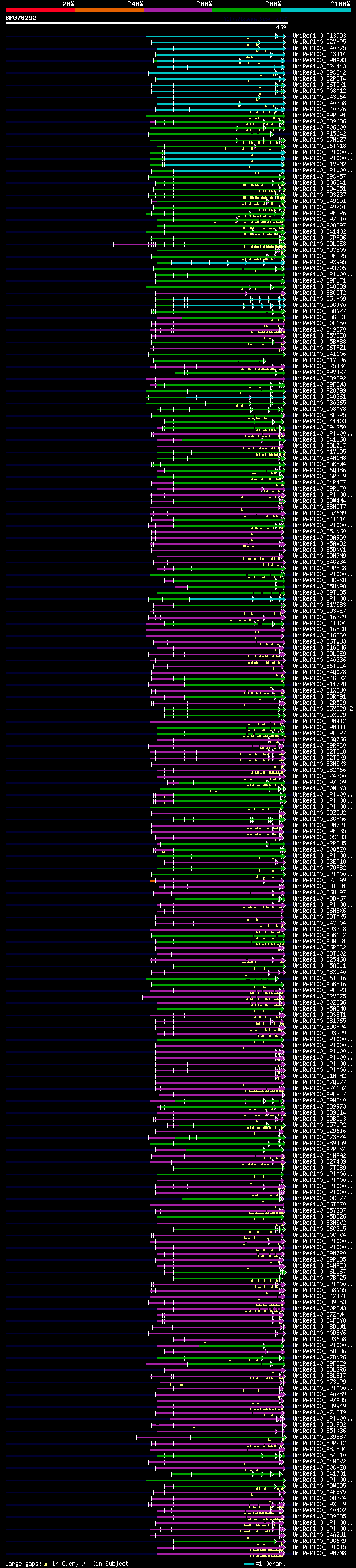The width and height of the screenshot is (356, 1568).
Task: Select label UniRef100_Q40336
Action: click(319, 660)
